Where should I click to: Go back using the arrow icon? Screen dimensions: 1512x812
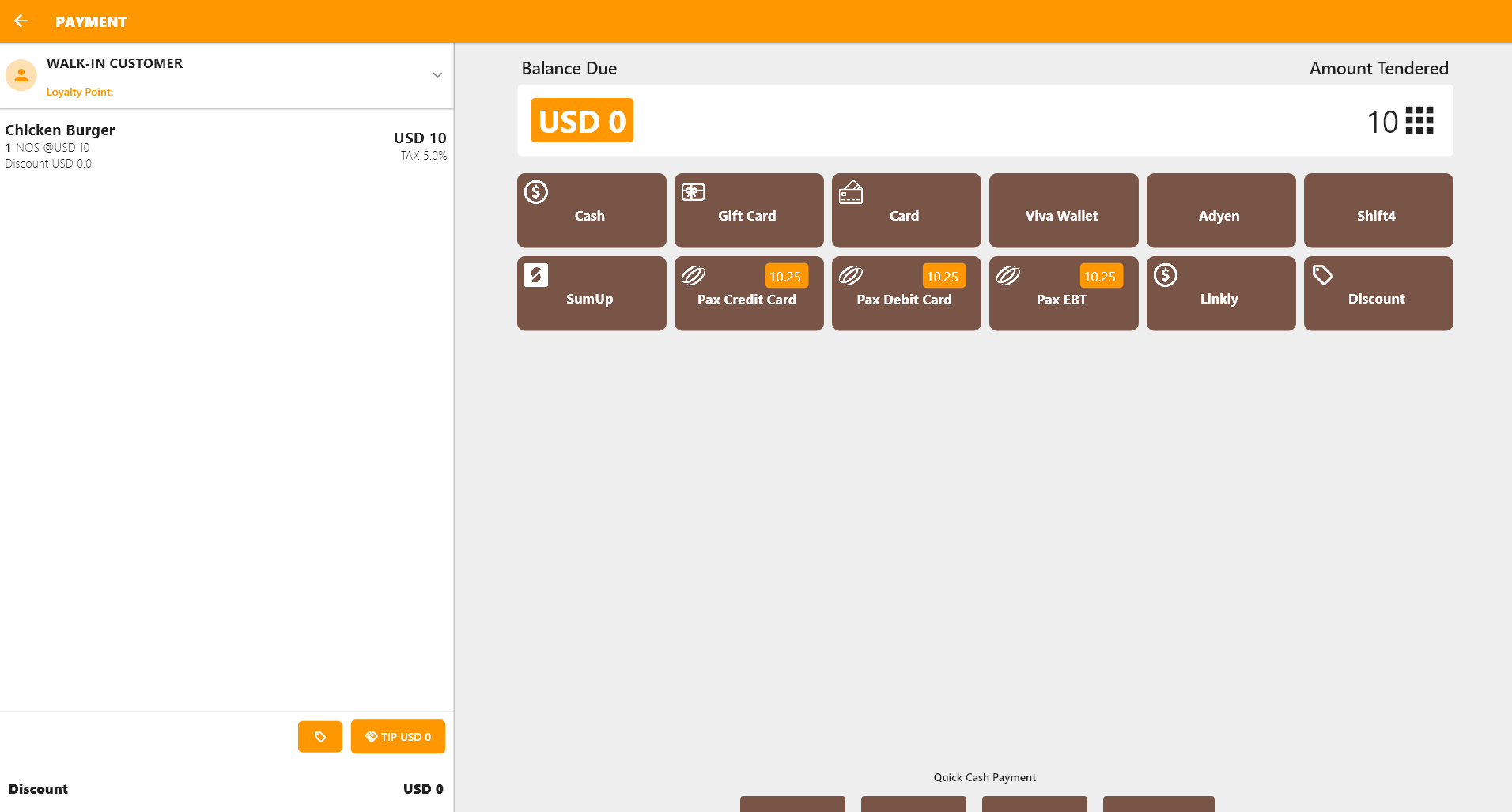click(21, 21)
